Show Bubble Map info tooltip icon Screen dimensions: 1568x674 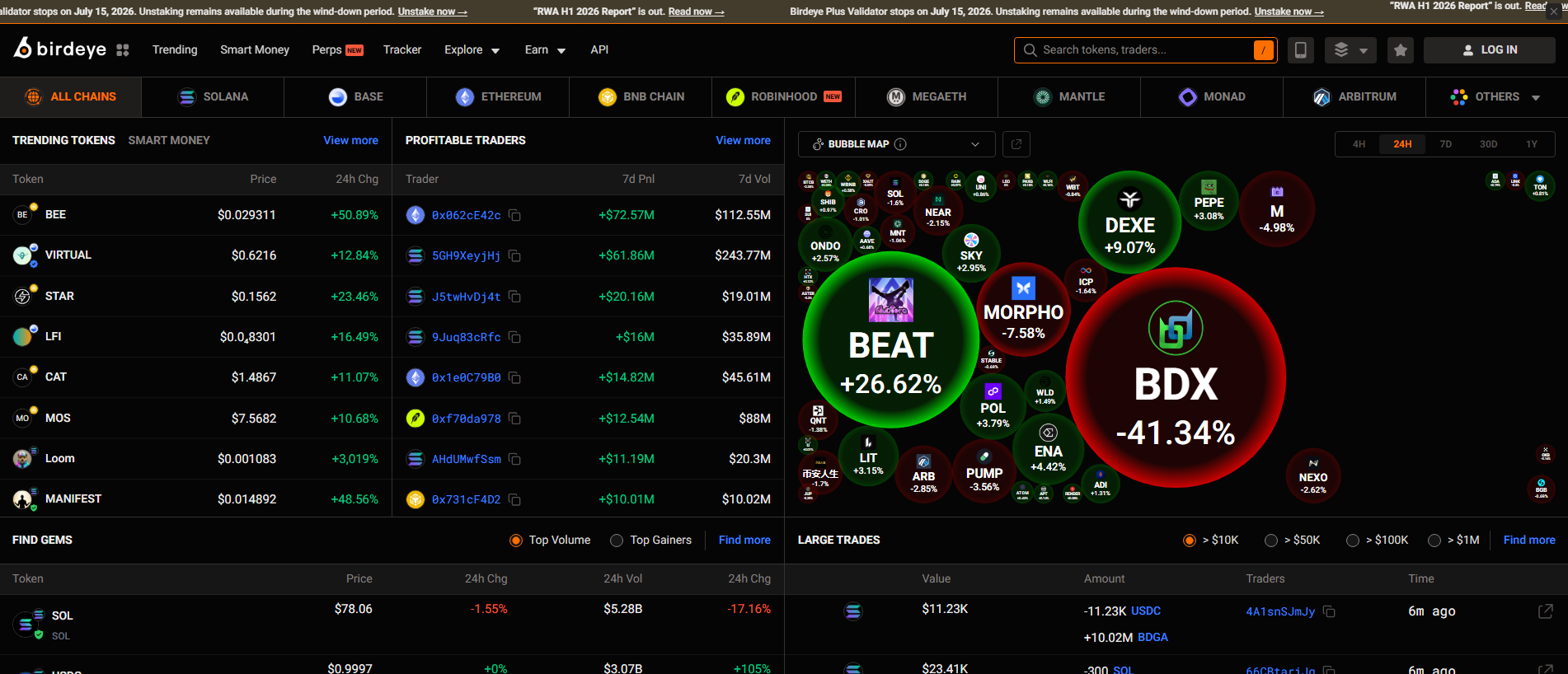tap(900, 144)
